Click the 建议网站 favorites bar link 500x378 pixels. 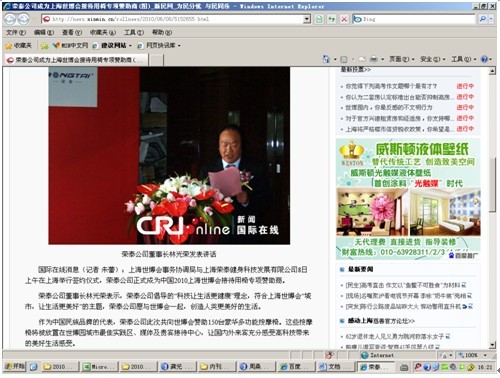click(x=113, y=45)
